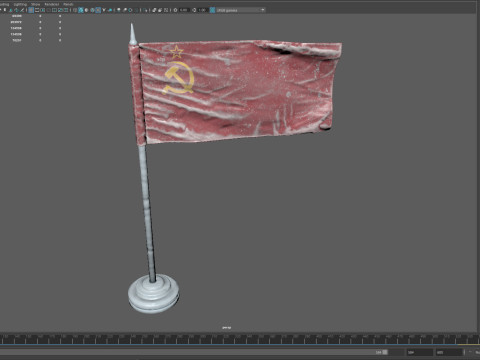The image size is (480, 360).
Task: Click the X-Ray display icon
Action: (154, 10)
